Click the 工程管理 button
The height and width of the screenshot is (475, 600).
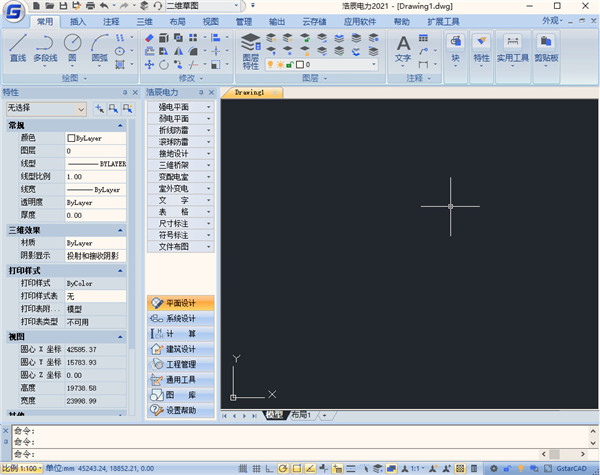click(x=180, y=365)
